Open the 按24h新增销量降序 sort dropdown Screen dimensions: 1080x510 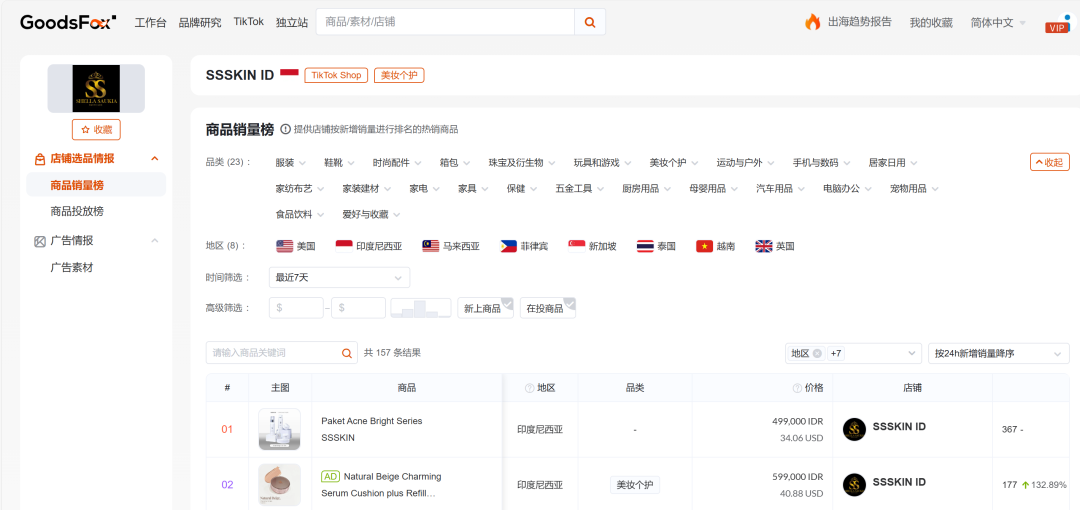pos(998,354)
